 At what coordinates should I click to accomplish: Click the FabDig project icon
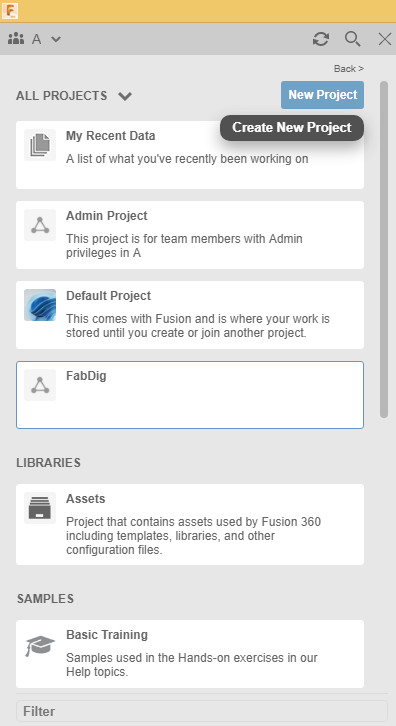40,385
